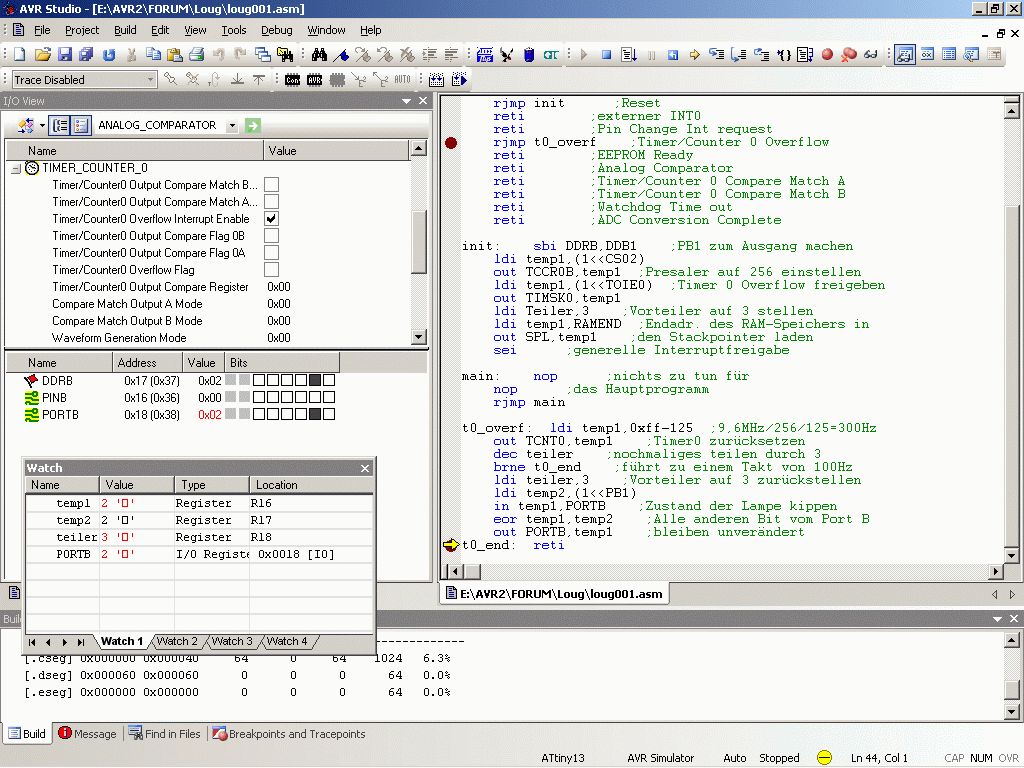Click the Quickwatch glasses icon
This screenshot has height=768, width=1024.
tap(870, 55)
